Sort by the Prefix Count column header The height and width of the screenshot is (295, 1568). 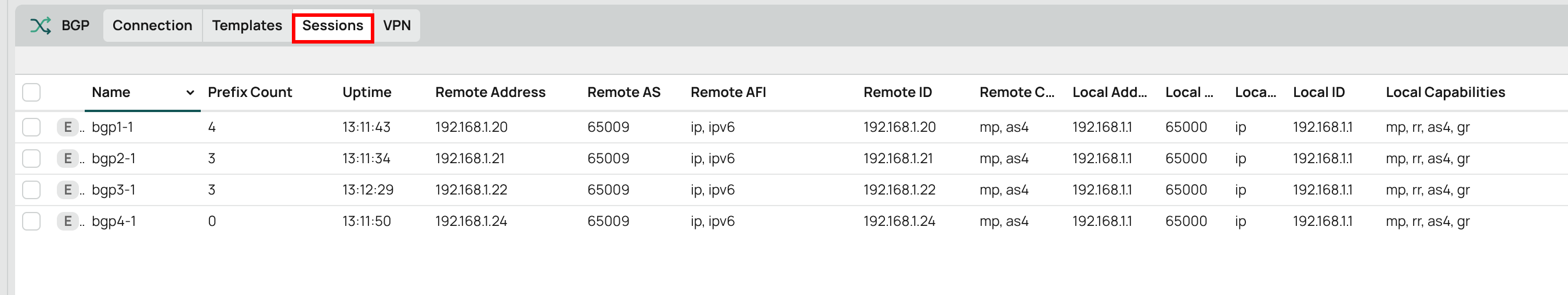(250, 92)
